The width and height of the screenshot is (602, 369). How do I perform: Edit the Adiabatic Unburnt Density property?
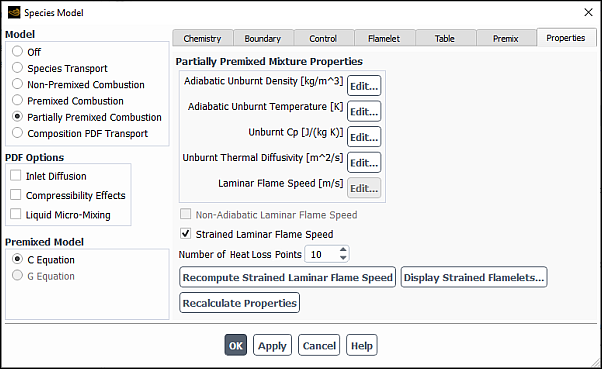364,86
